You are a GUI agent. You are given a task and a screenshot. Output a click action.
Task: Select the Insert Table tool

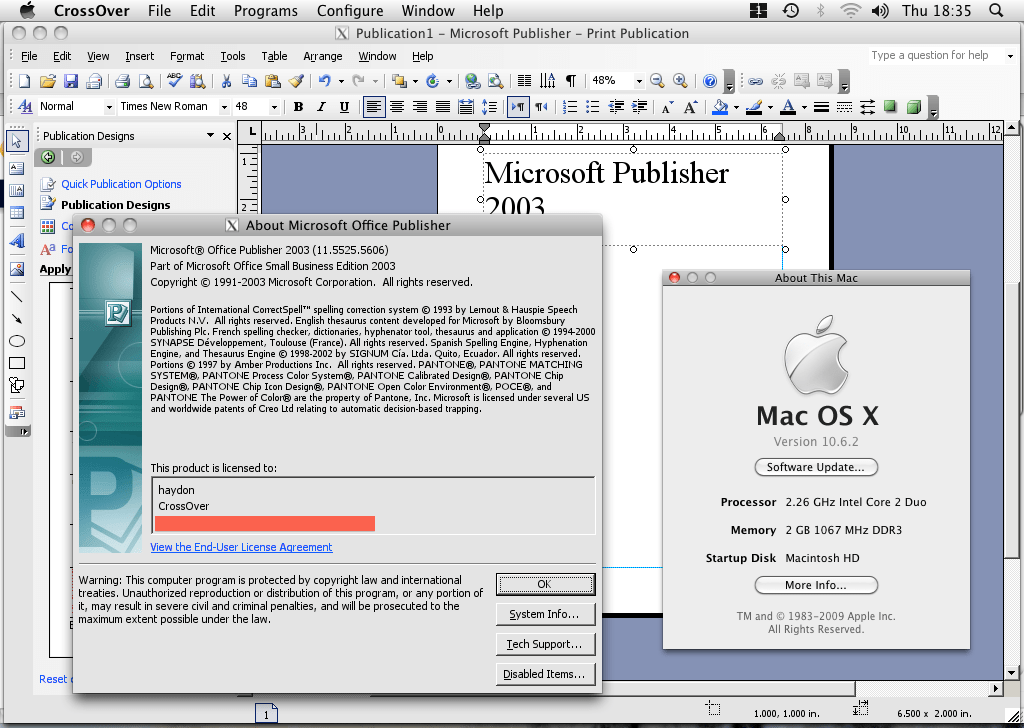tap(16, 213)
